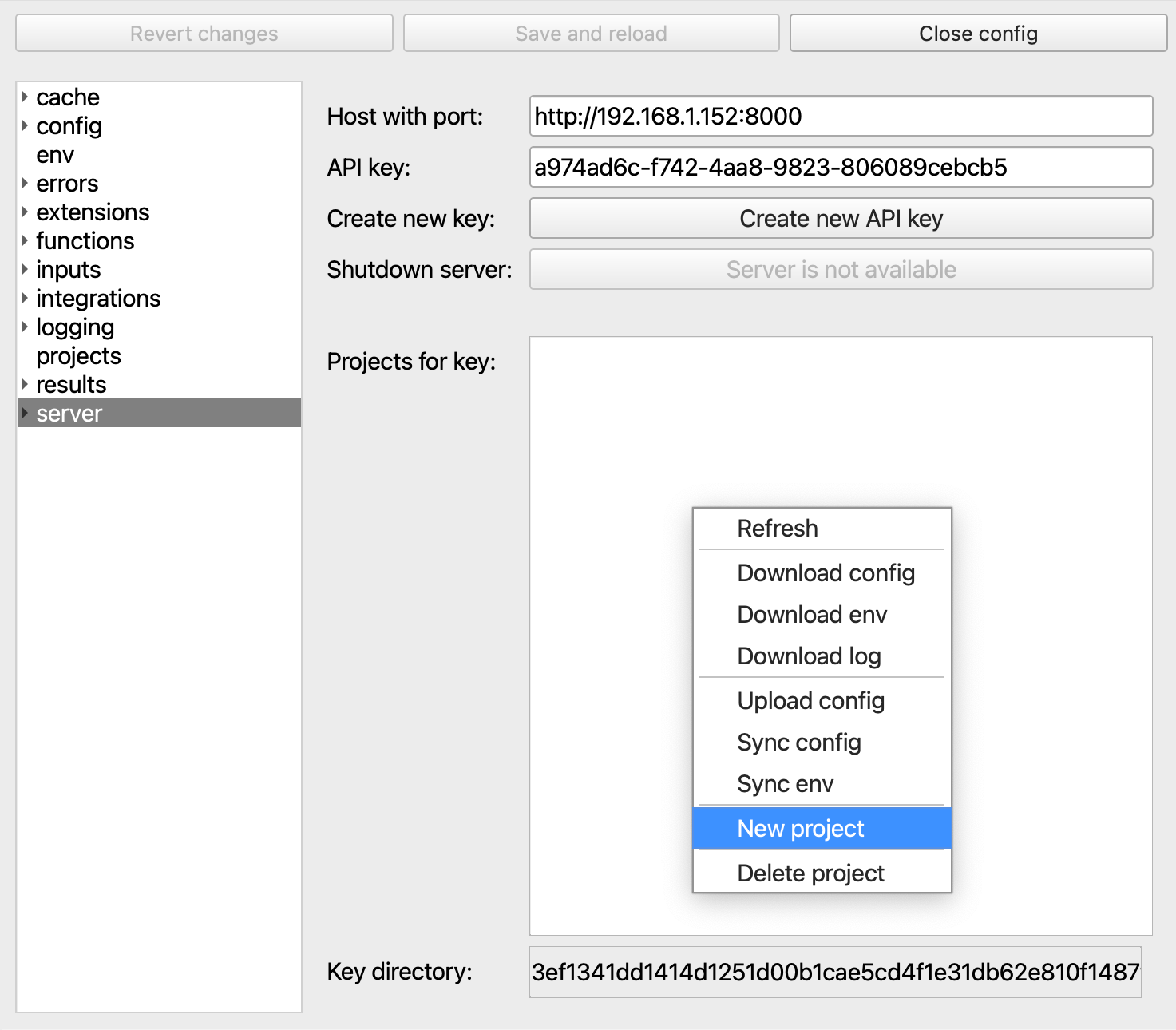Select Sync env menu item
Image resolution: width=1176 pixels, height=1030 pixels.
coord(786,784)
